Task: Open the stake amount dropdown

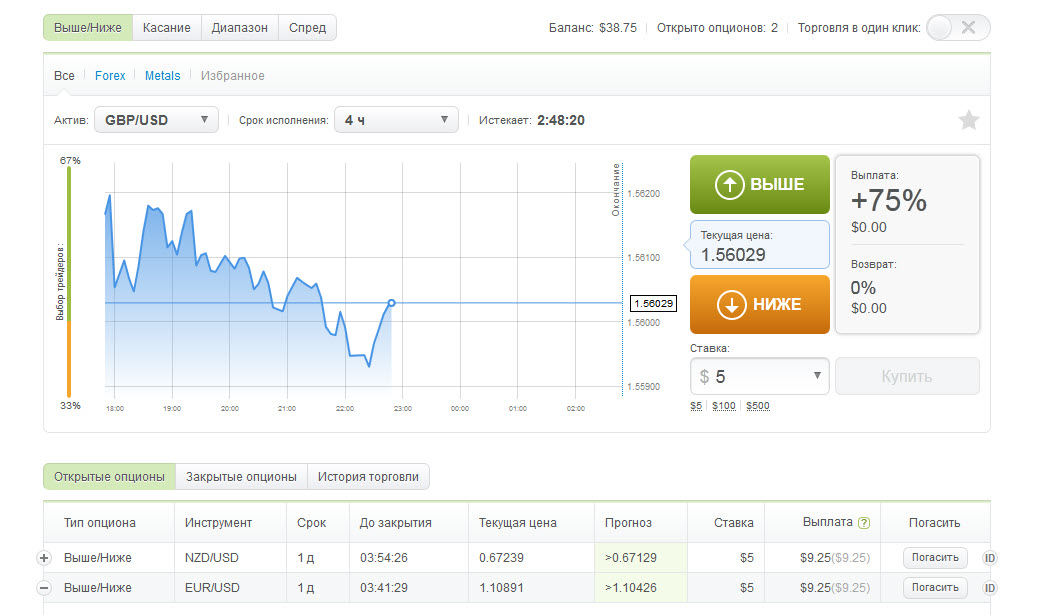Action: click(760, 377)
